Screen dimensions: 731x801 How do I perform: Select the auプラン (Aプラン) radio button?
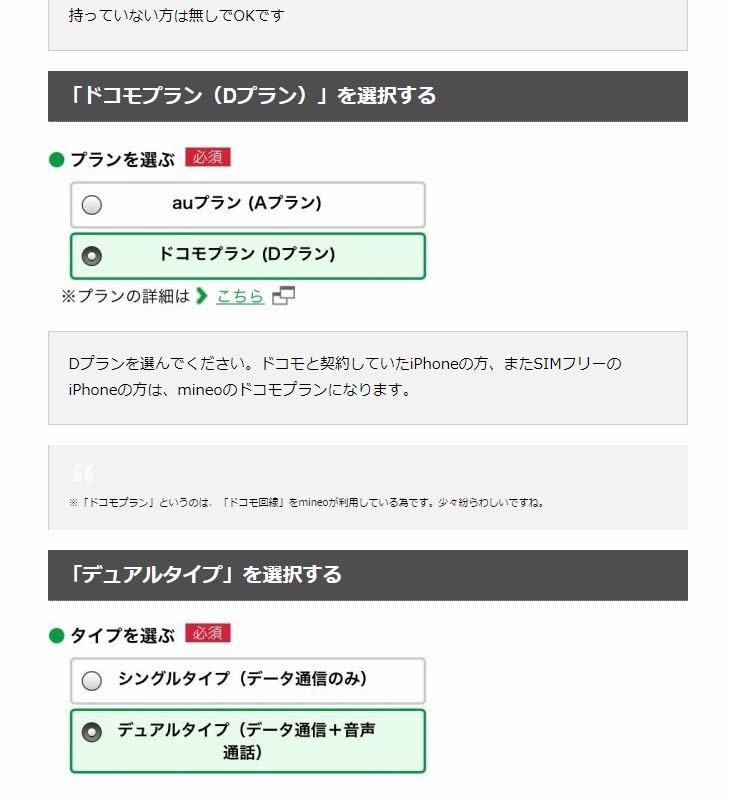coord(92,205)
